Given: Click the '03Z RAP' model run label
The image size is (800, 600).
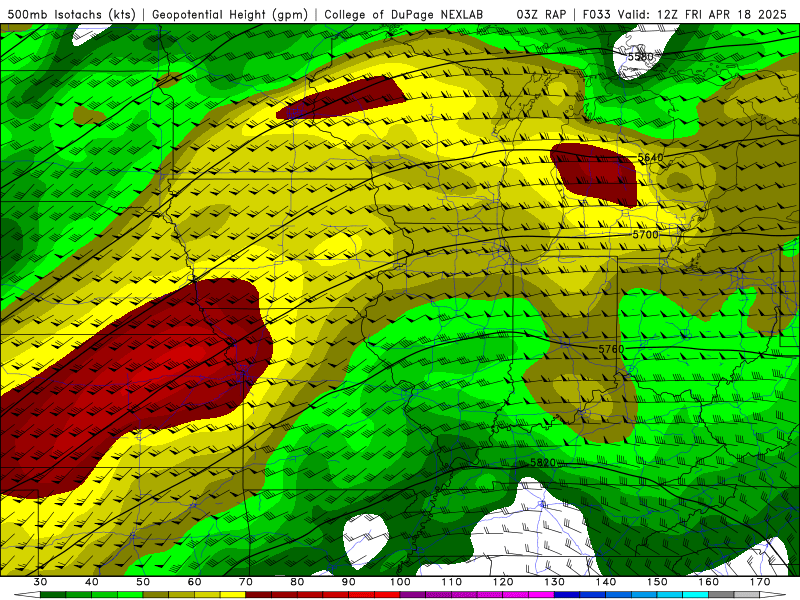Looking at the screenshot, I should click(x=541, y=14).
